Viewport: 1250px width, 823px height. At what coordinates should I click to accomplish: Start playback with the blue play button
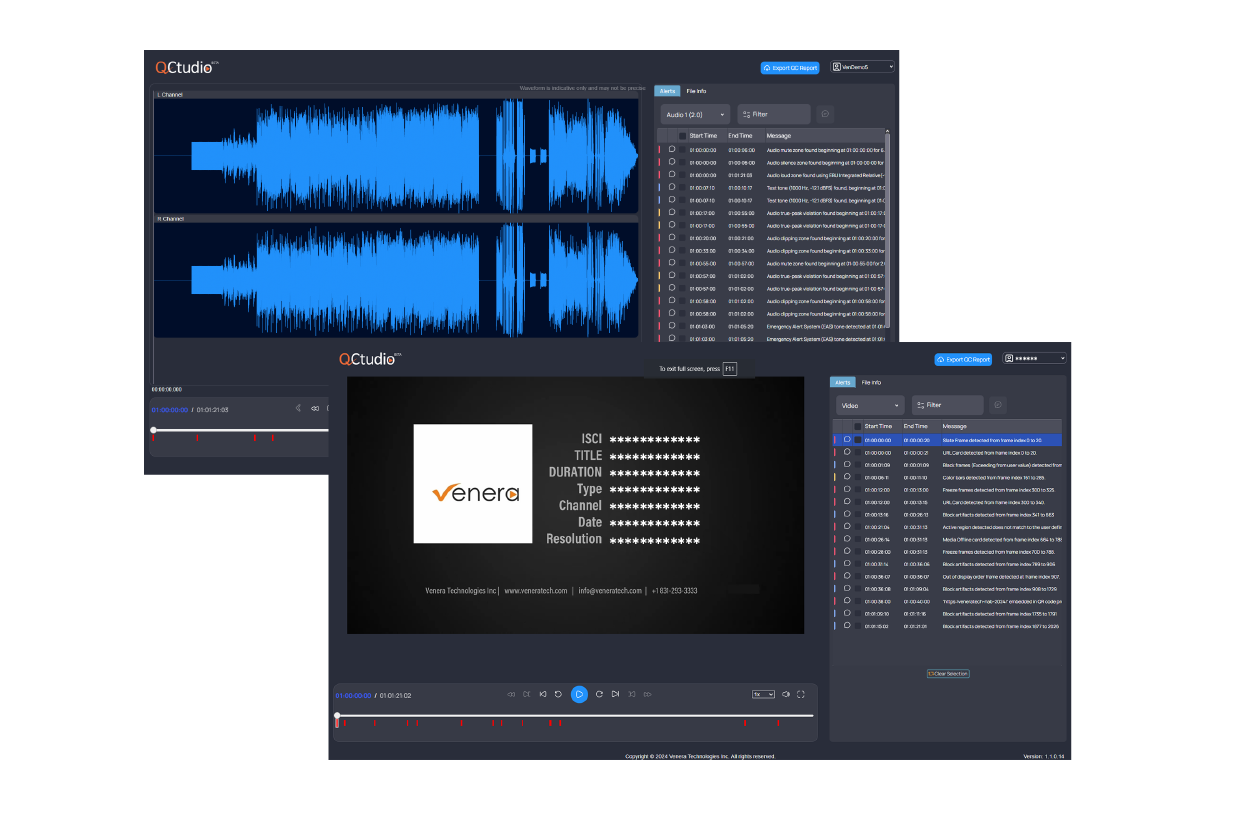579,694
